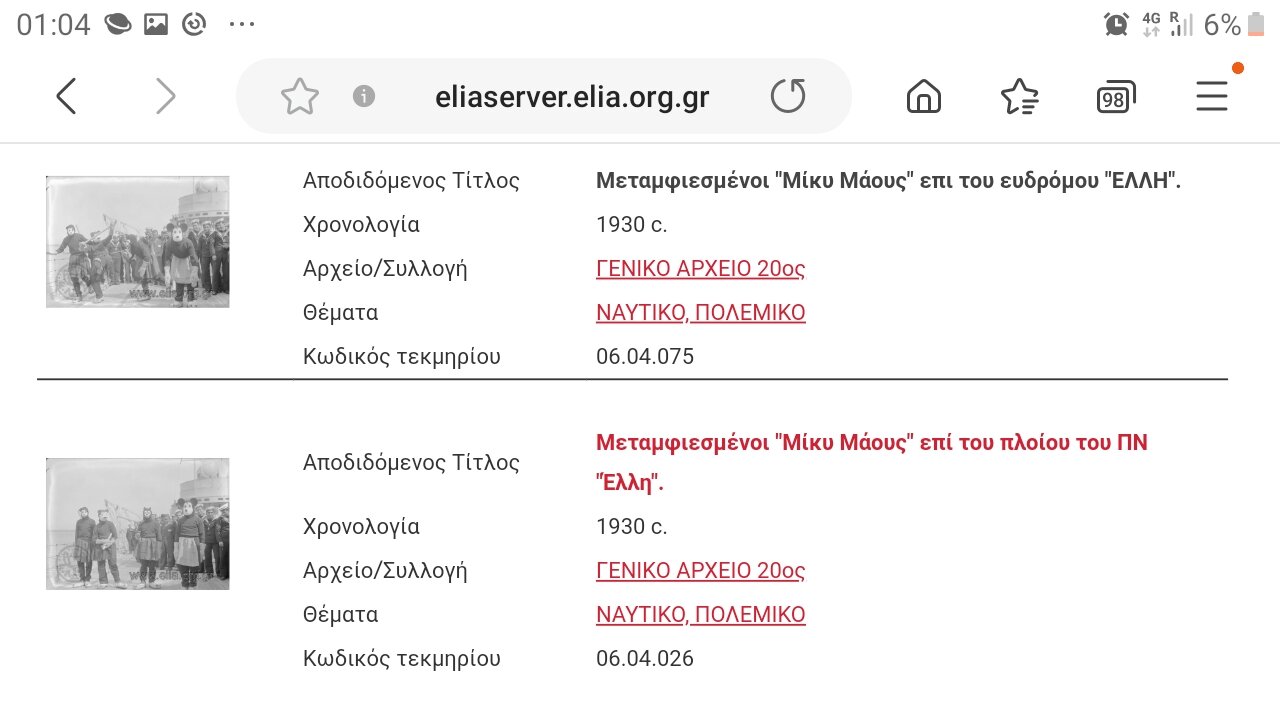The height and width of the screenshot is (720, 1280).
Task: Tap the forward navigation arrow
Action: coord(165,97)
